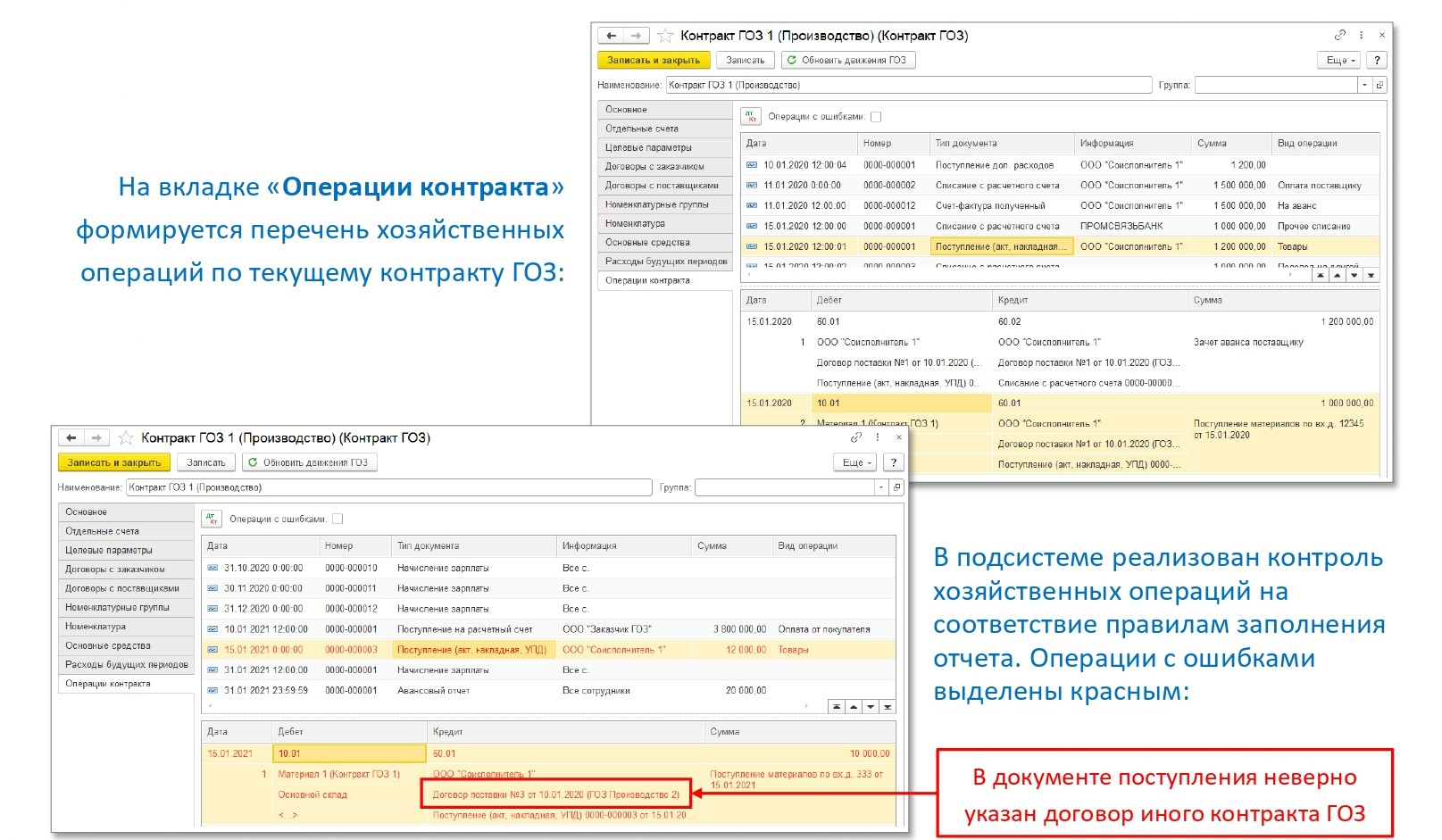Click Записать button in upper window
This screenshot has height=840, width=1442.
pyautogui.click(x=746, y=60)
